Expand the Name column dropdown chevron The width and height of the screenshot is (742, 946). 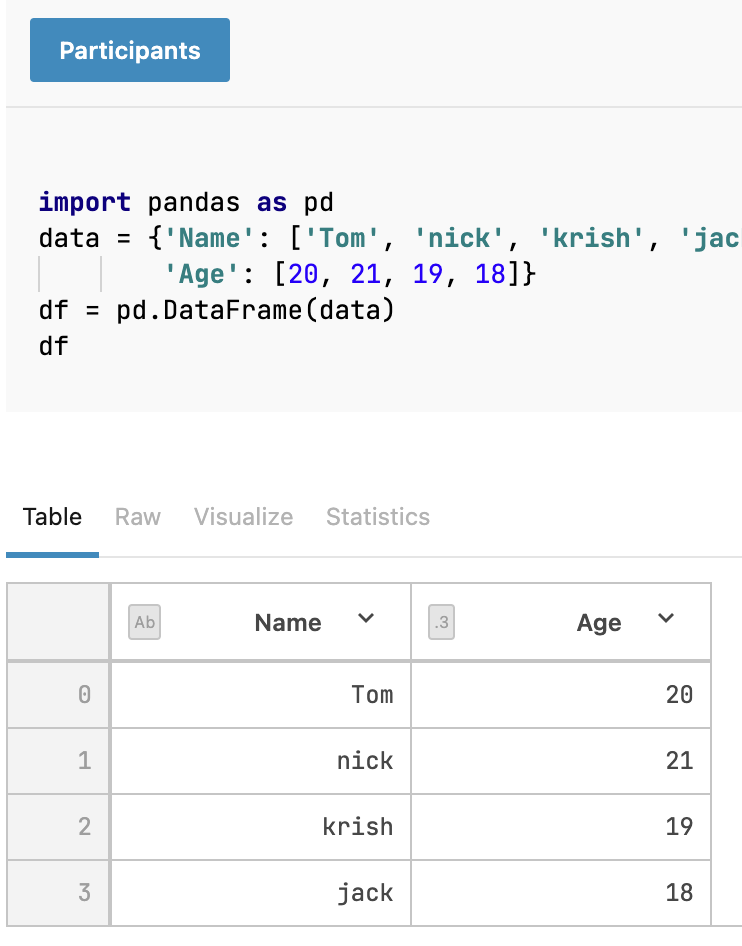pos(366,619)
